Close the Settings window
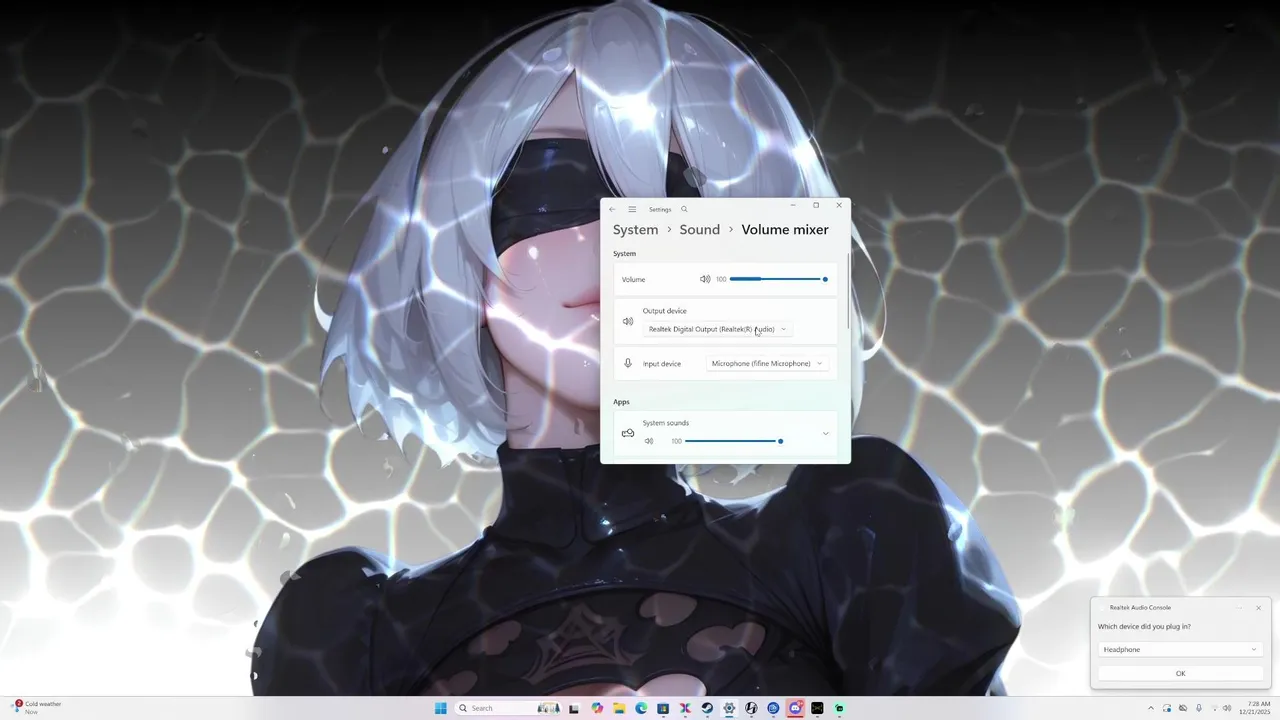This screenshot has width=1280, height=720. click(x=839, y=205)
